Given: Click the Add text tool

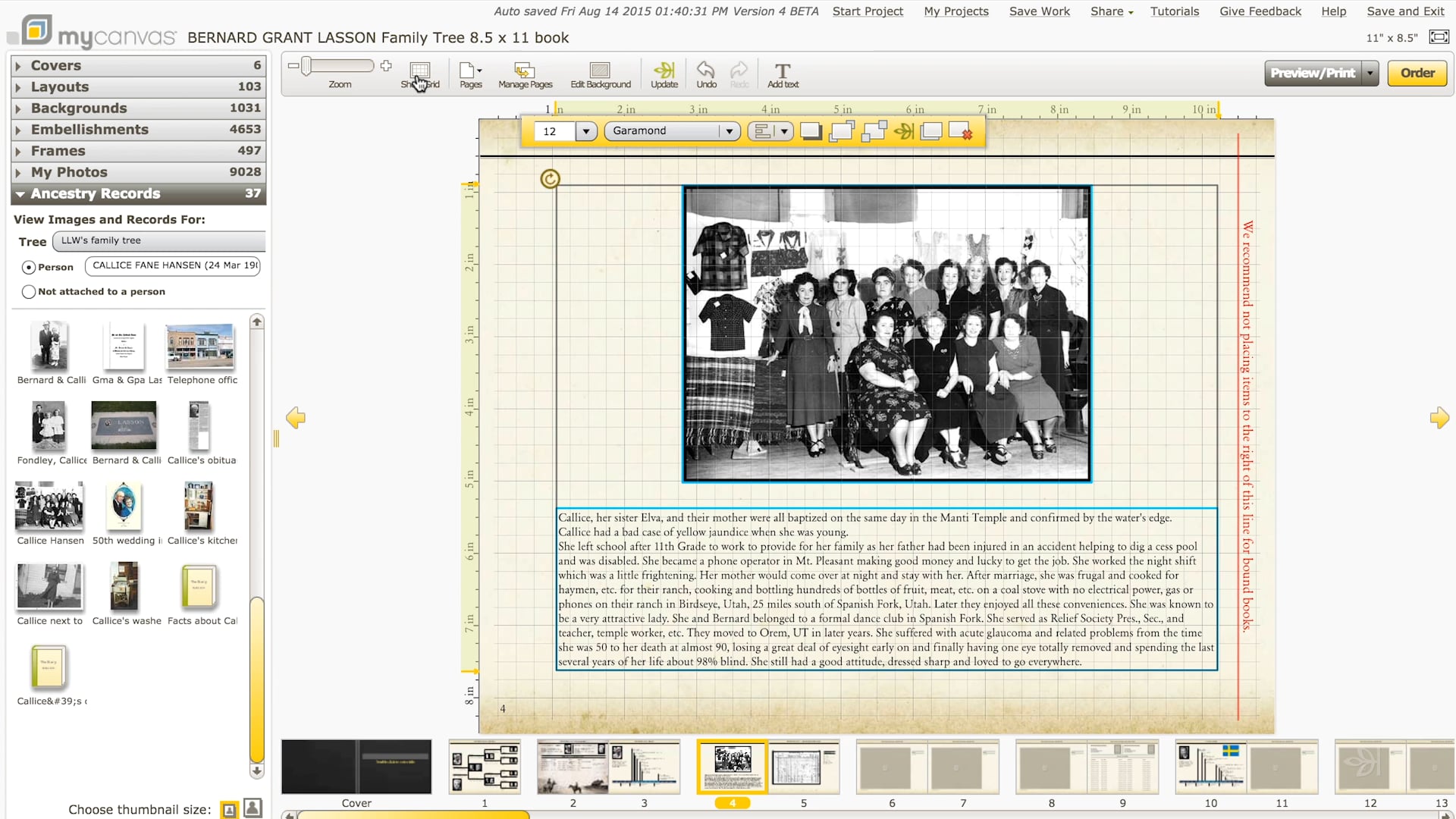Looking at the screenshot, I should coord(783,74).
